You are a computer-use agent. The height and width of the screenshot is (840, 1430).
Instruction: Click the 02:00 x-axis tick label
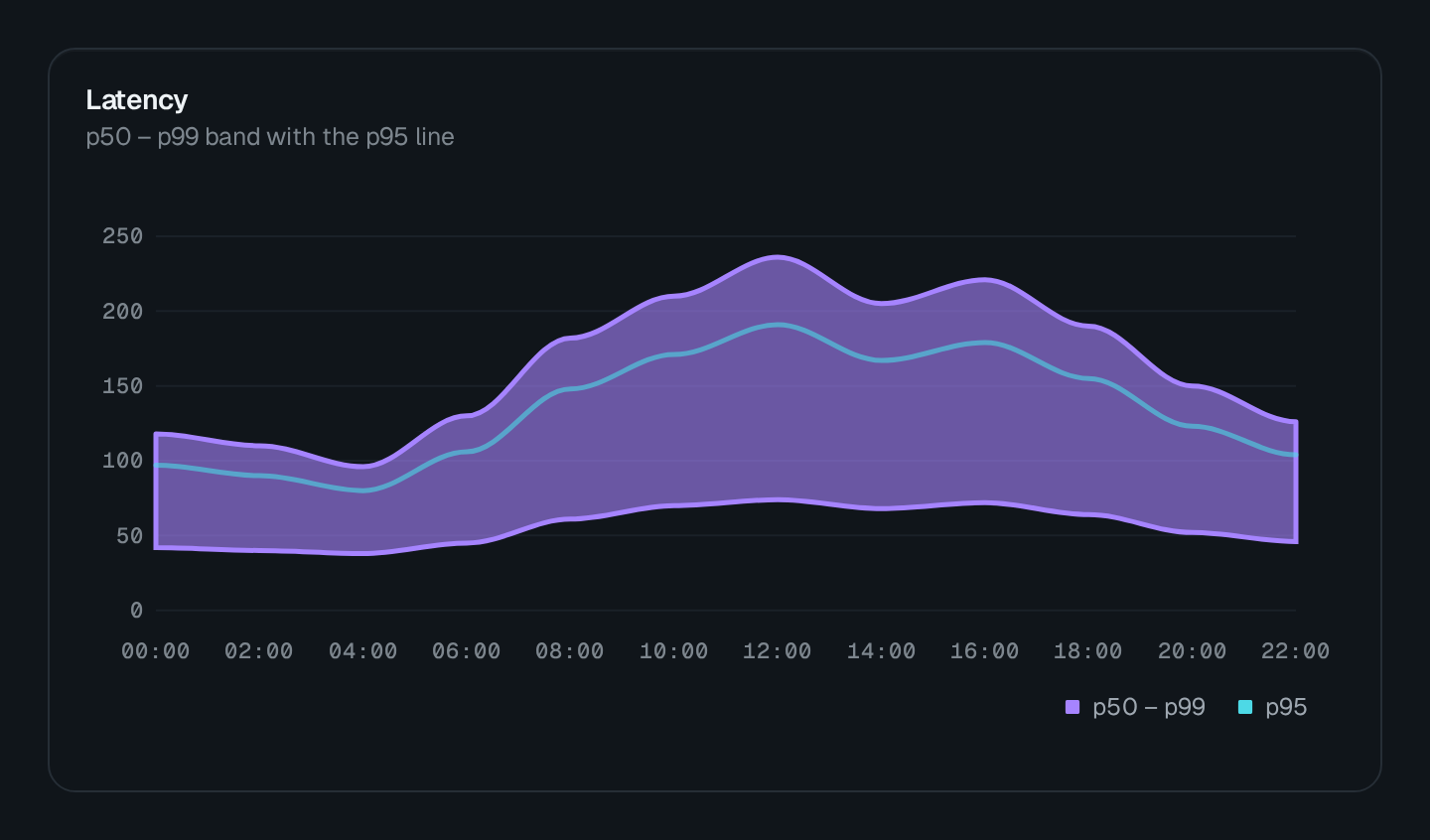[259, 651]
